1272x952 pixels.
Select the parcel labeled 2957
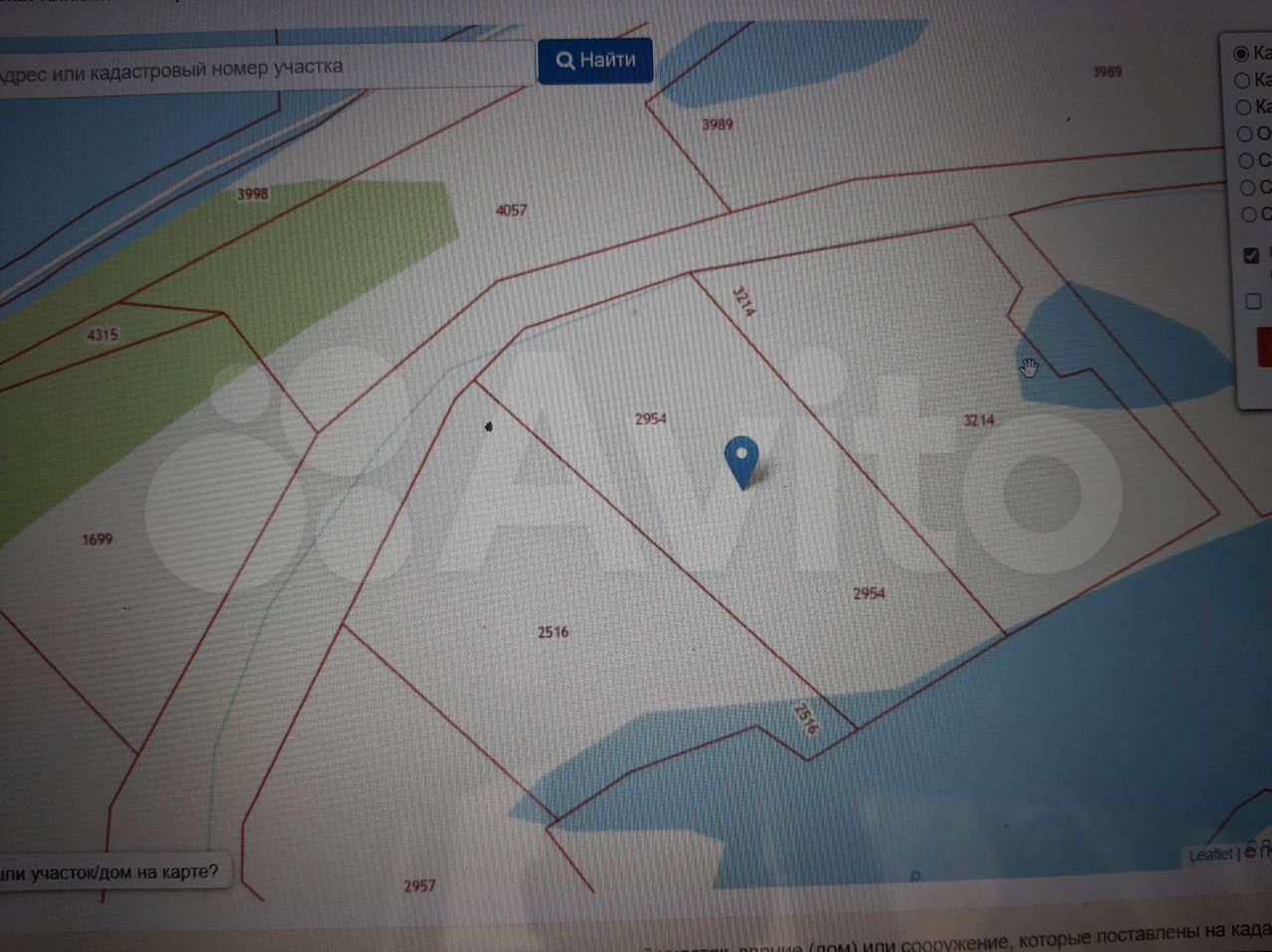tap(419, 885)
